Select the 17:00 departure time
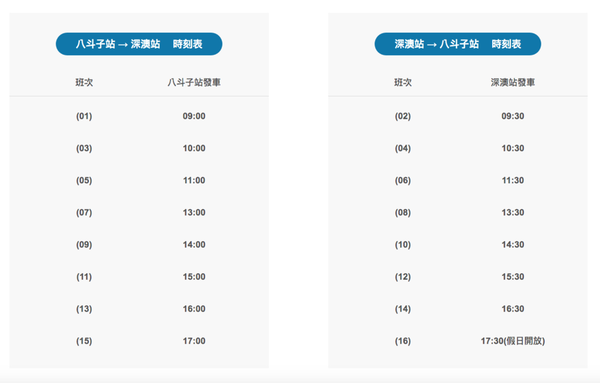Image resolution: width=600 pixels, height=383 pixels. [x=194, y=341]
